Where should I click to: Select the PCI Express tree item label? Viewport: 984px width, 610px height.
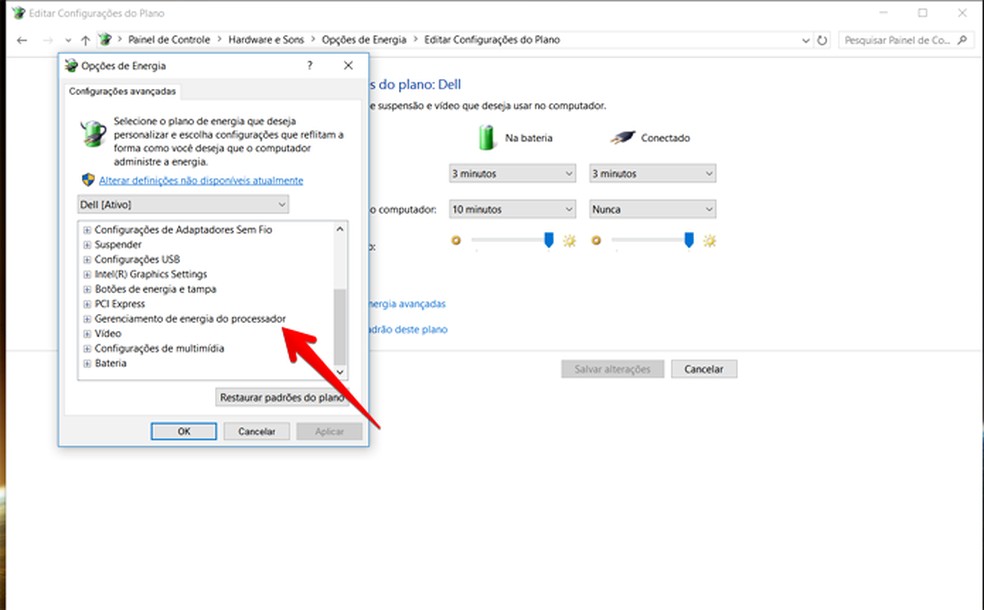120,304
